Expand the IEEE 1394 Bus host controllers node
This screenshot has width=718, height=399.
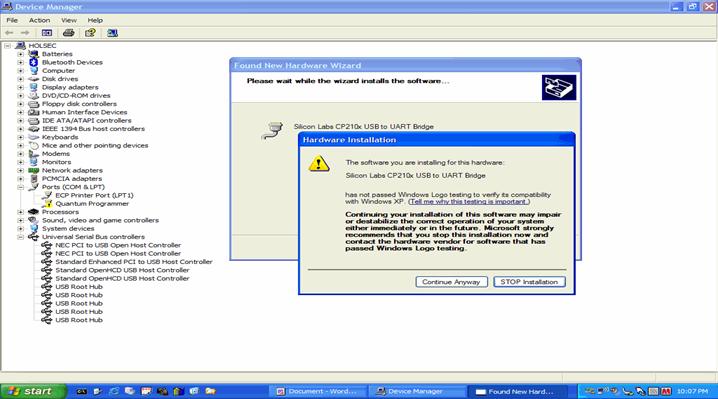pyautogui.click(x=20, y=129)
